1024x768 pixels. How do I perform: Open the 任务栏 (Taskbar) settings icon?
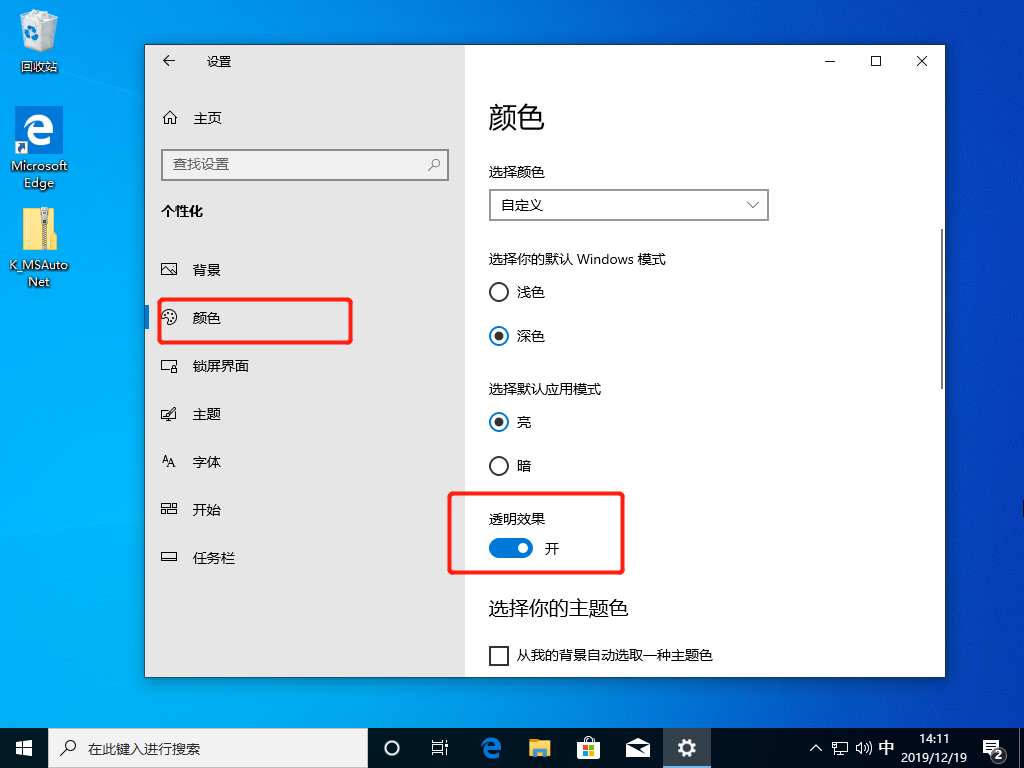[x=170, y=557]
